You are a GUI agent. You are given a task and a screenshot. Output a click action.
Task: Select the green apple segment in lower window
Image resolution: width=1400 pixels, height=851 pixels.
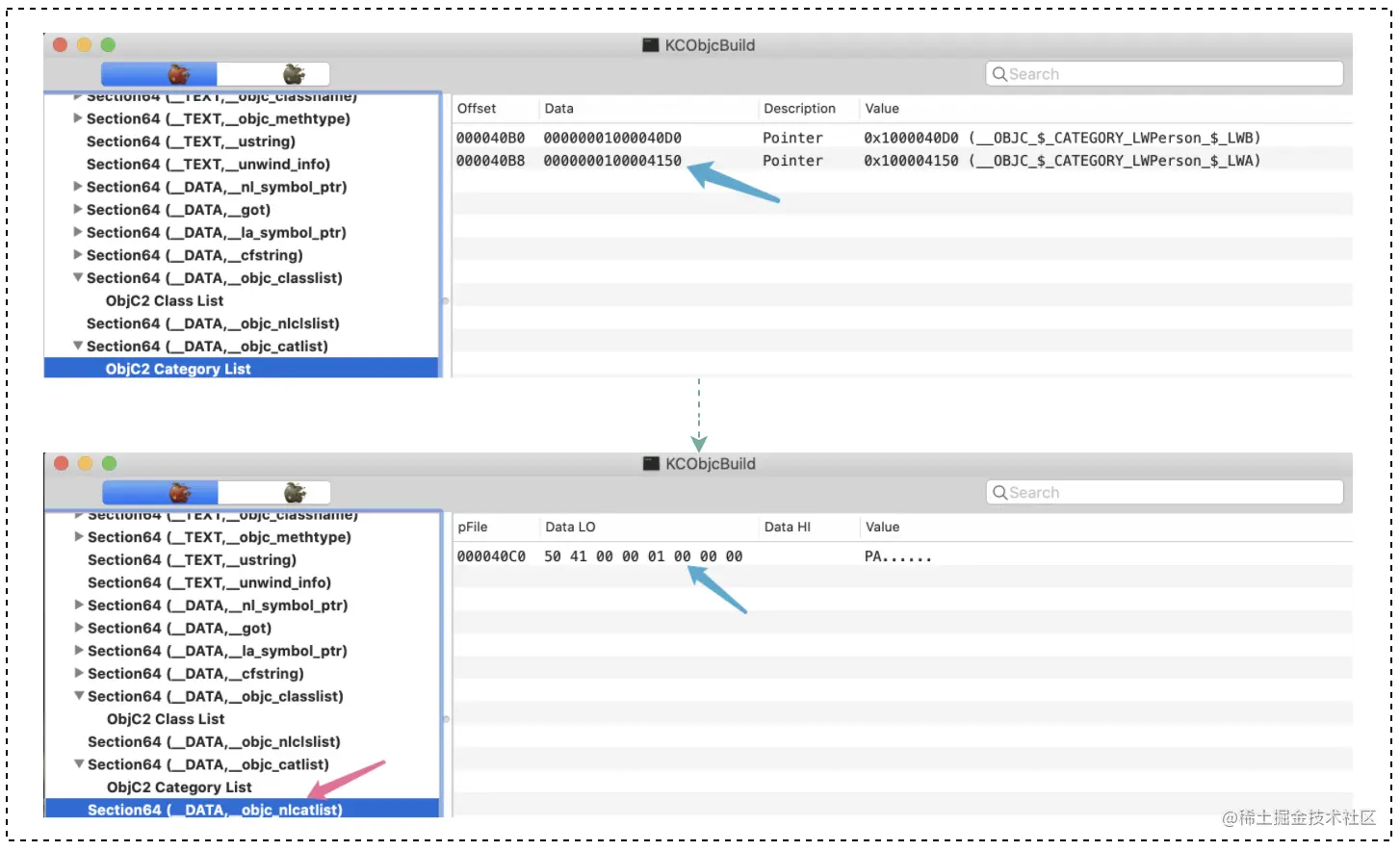pyautogui.click(x=274, y=493)
